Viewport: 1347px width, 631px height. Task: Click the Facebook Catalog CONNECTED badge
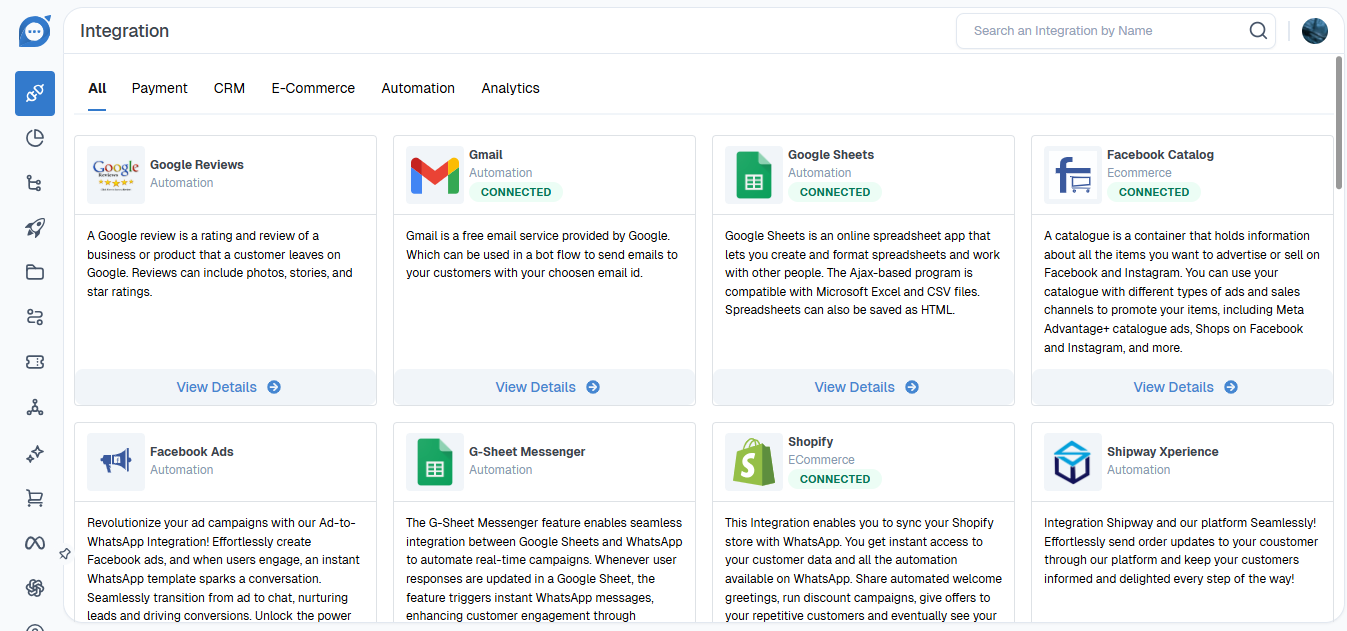[x=1154, y=192]
